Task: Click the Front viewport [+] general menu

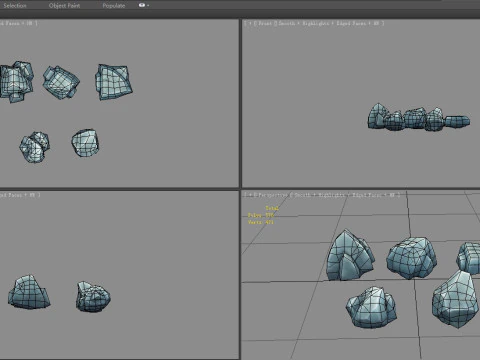Action: click(249, 23)
